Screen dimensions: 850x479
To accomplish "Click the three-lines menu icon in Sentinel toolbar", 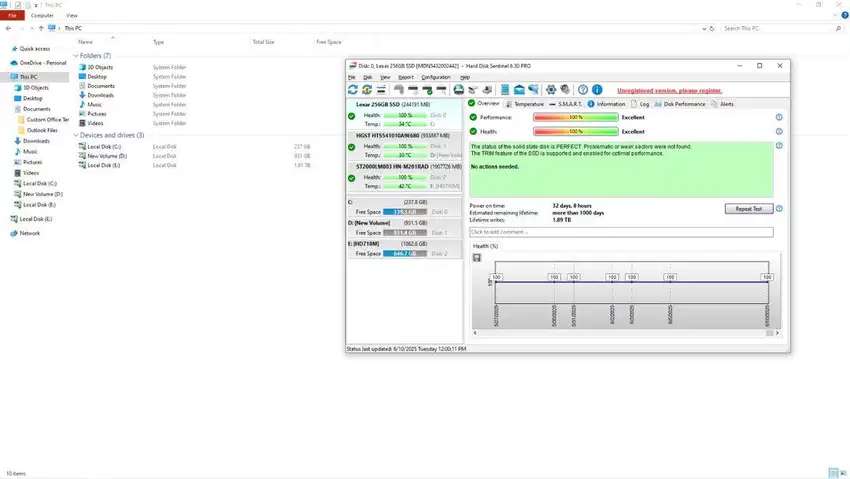I will [381, 90].
